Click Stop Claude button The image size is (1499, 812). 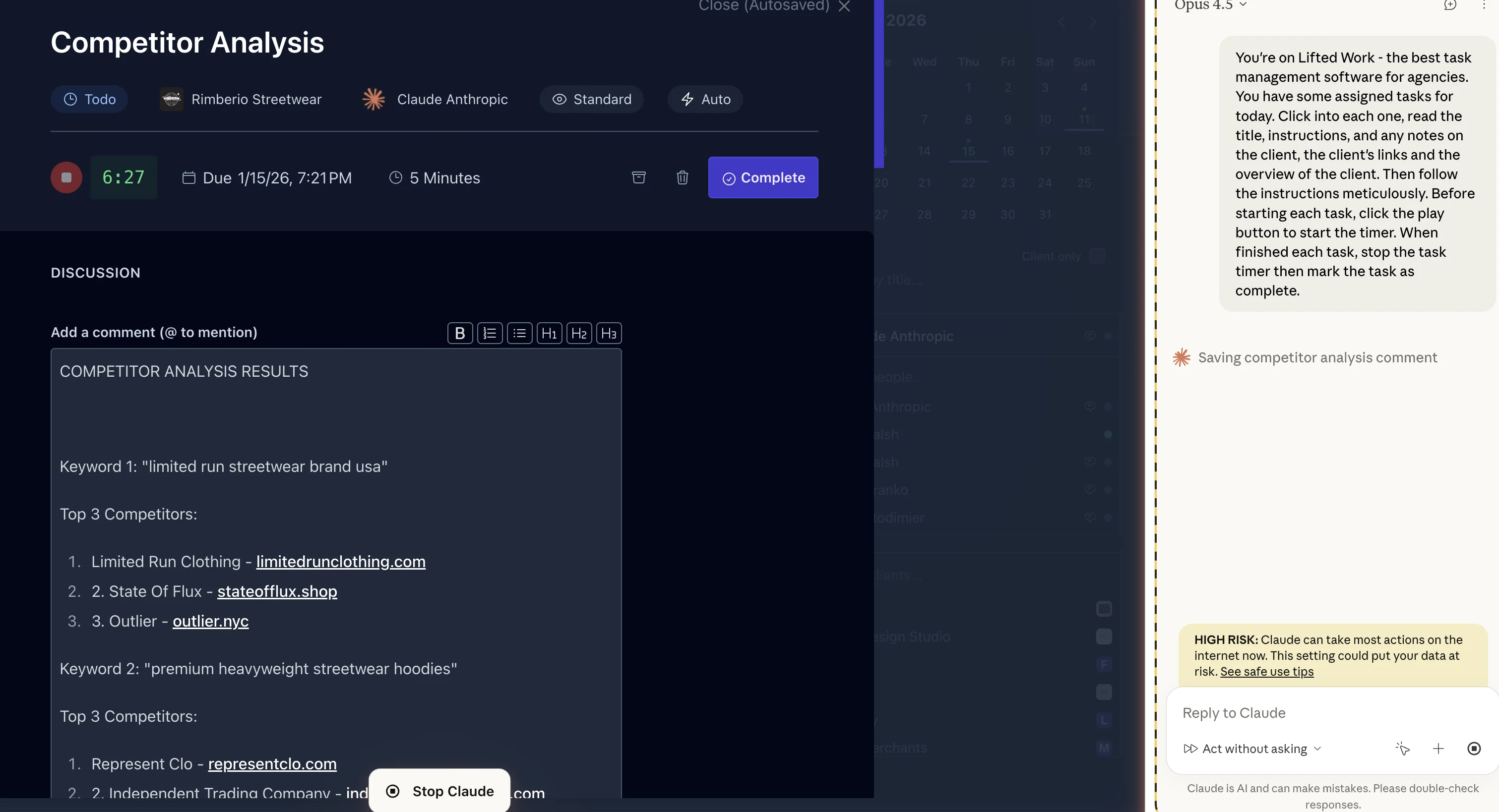pyautogui.click(x=439, y=791)
